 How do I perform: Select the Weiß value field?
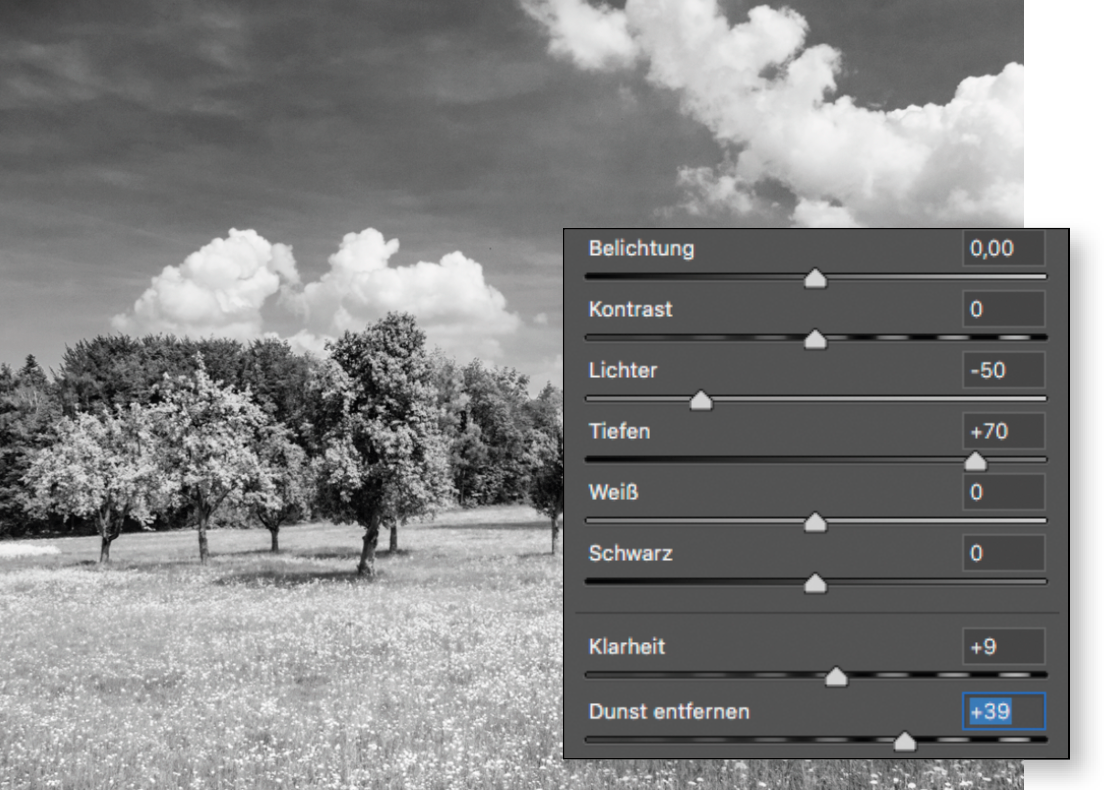click(1003, 492)
